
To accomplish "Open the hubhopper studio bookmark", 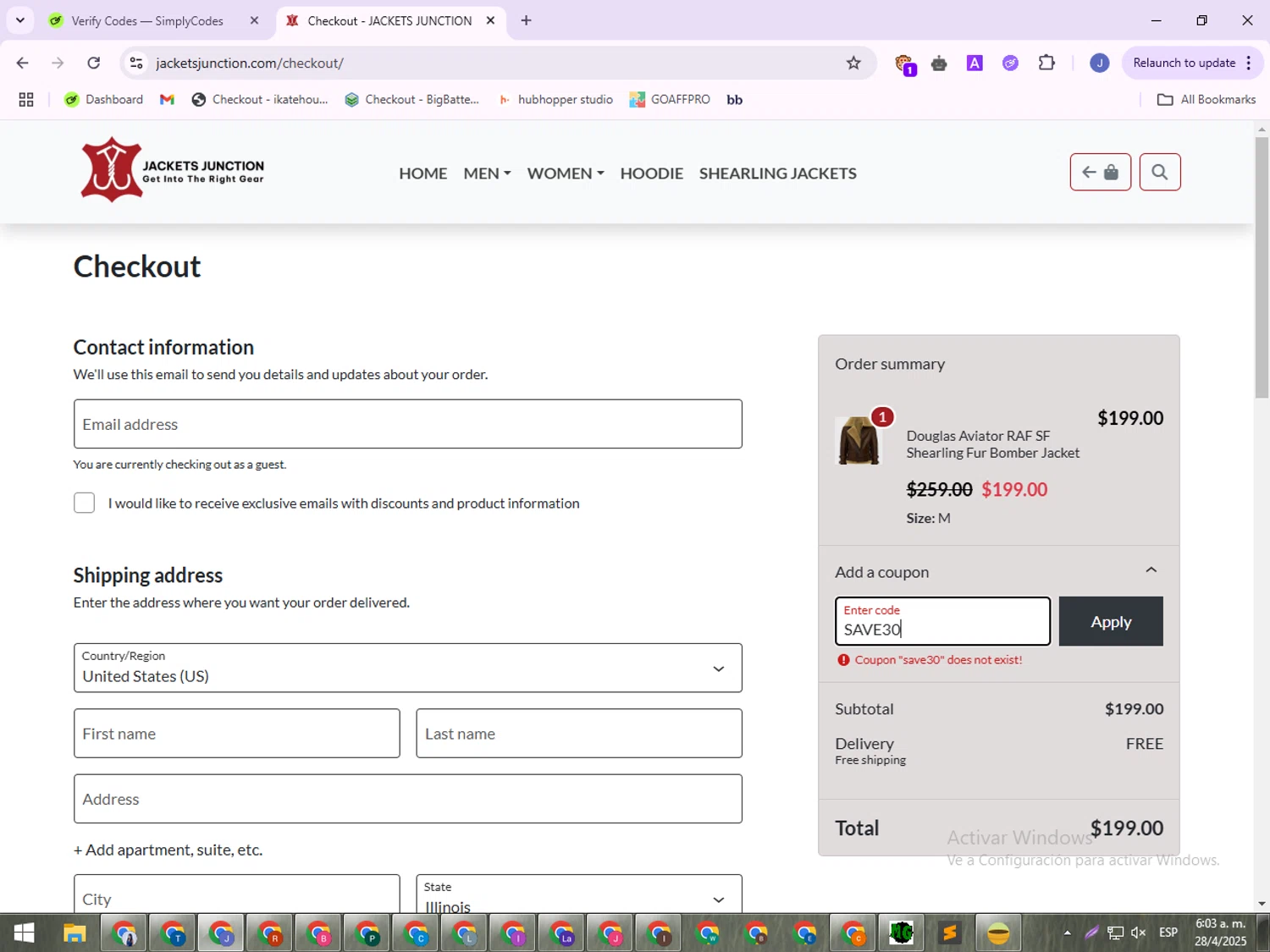I will 555,100.
